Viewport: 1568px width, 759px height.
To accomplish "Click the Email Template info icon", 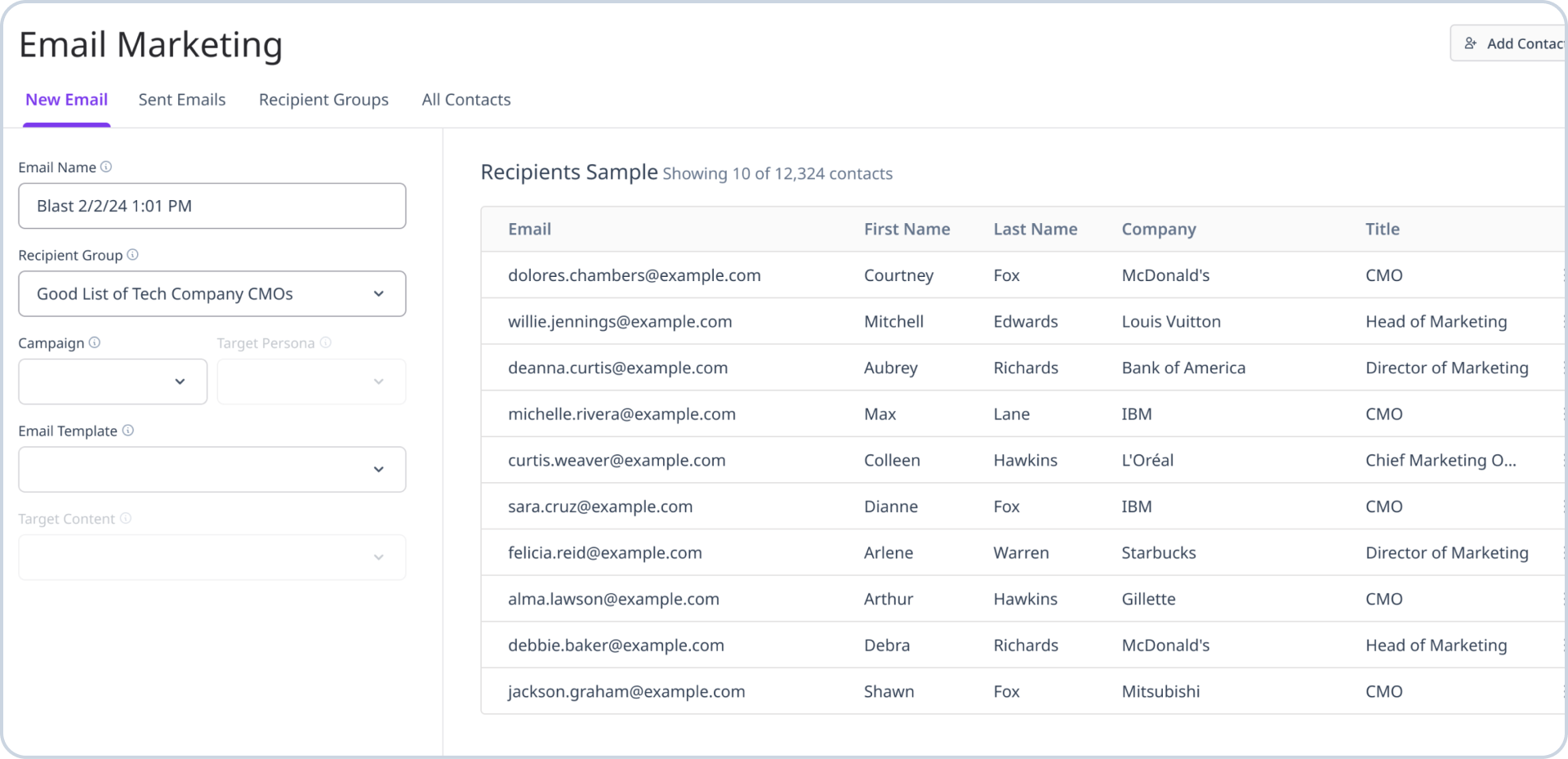I will coord(128,431).
